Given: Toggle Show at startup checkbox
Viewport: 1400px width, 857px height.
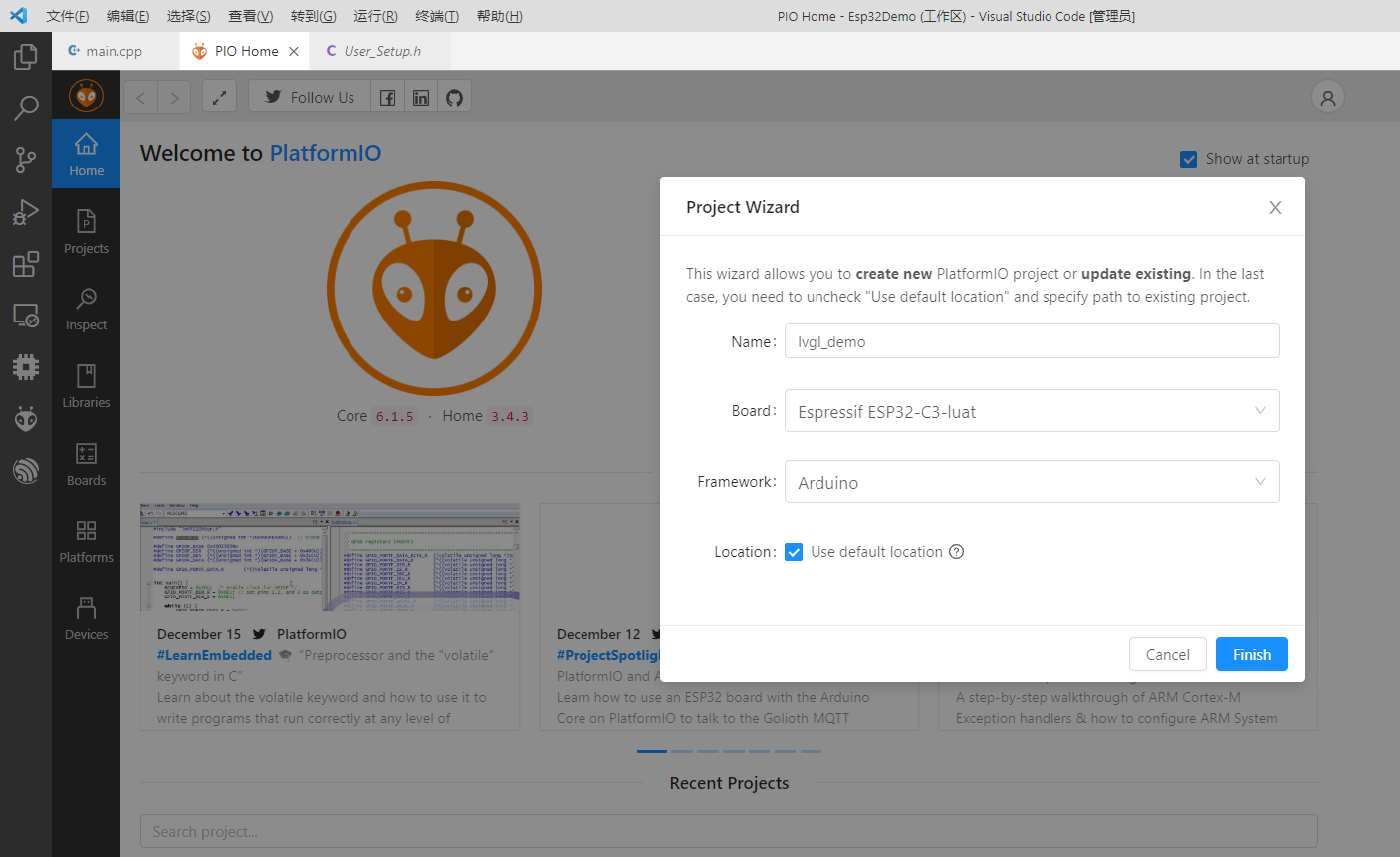Looking at the screenshot, I should point(1188,159).
